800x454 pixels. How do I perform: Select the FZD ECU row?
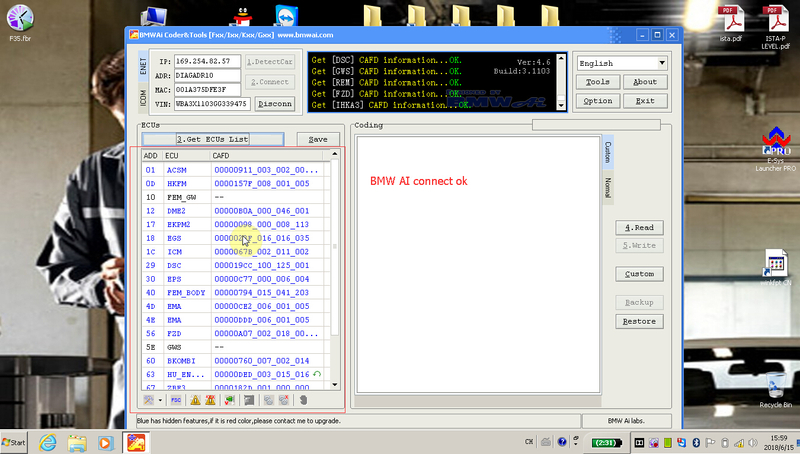(x=236, y=334)
